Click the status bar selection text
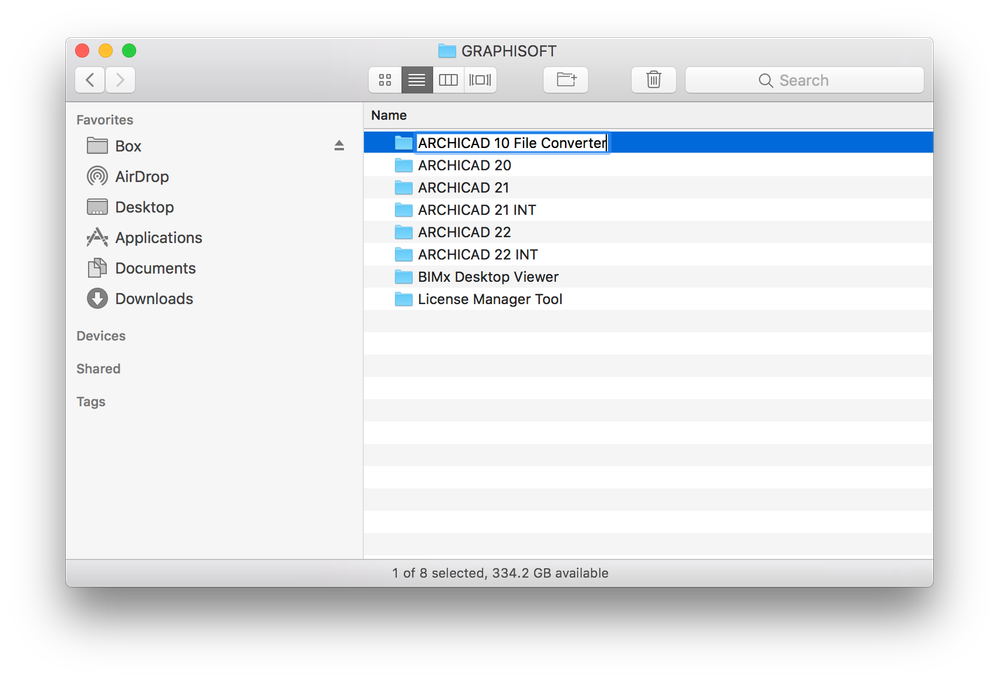This screenshot has height=681, width=999. pyautogui.click(x=500, y=573)
